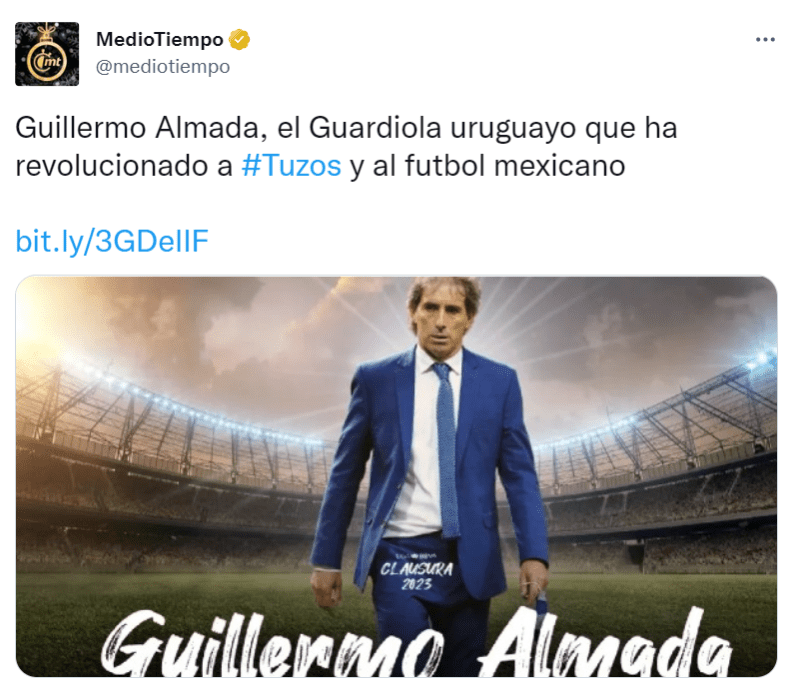Click the gold verified badge
Viewport: 800px width, 686px height.
[239, 40]
